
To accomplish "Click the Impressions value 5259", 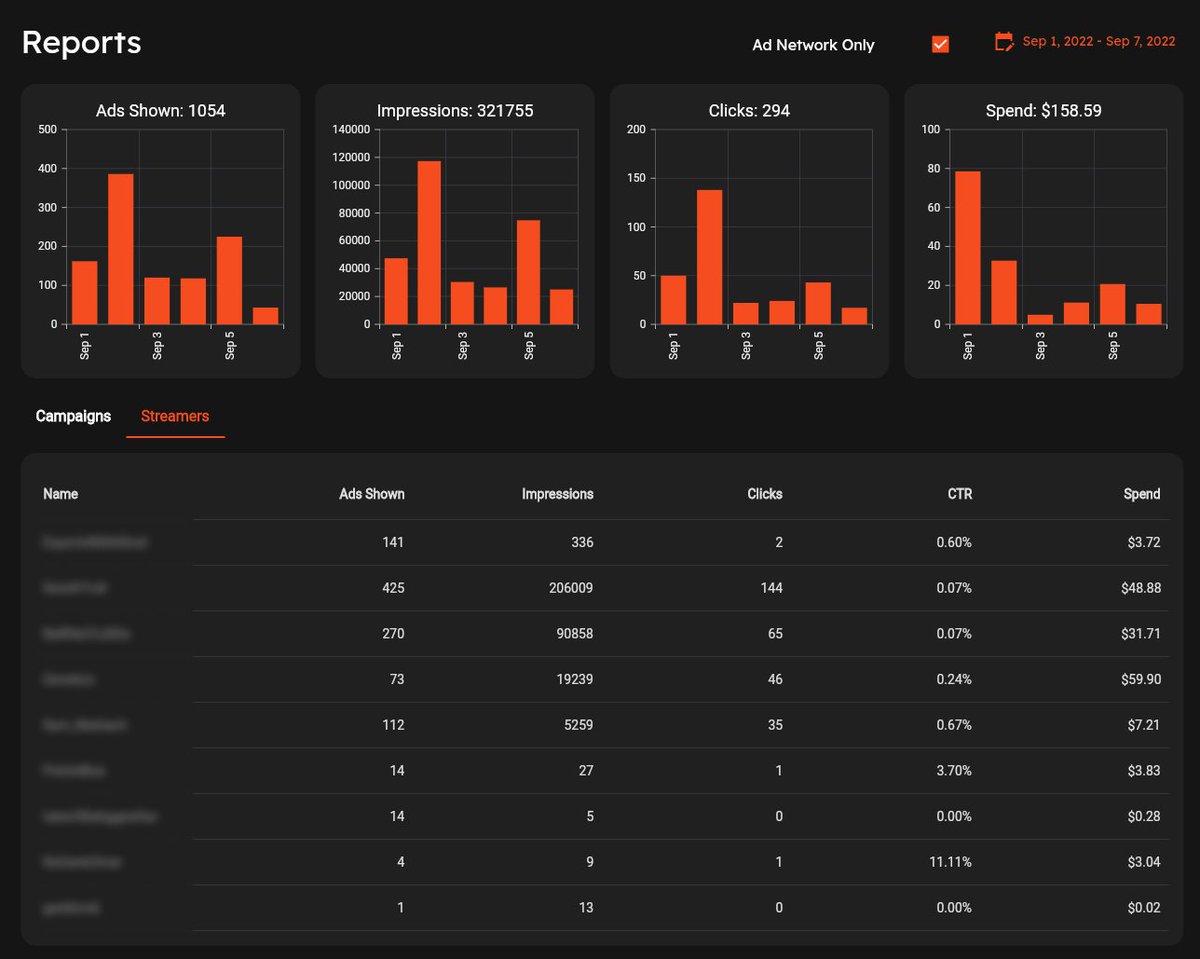I will click(577, 725).
